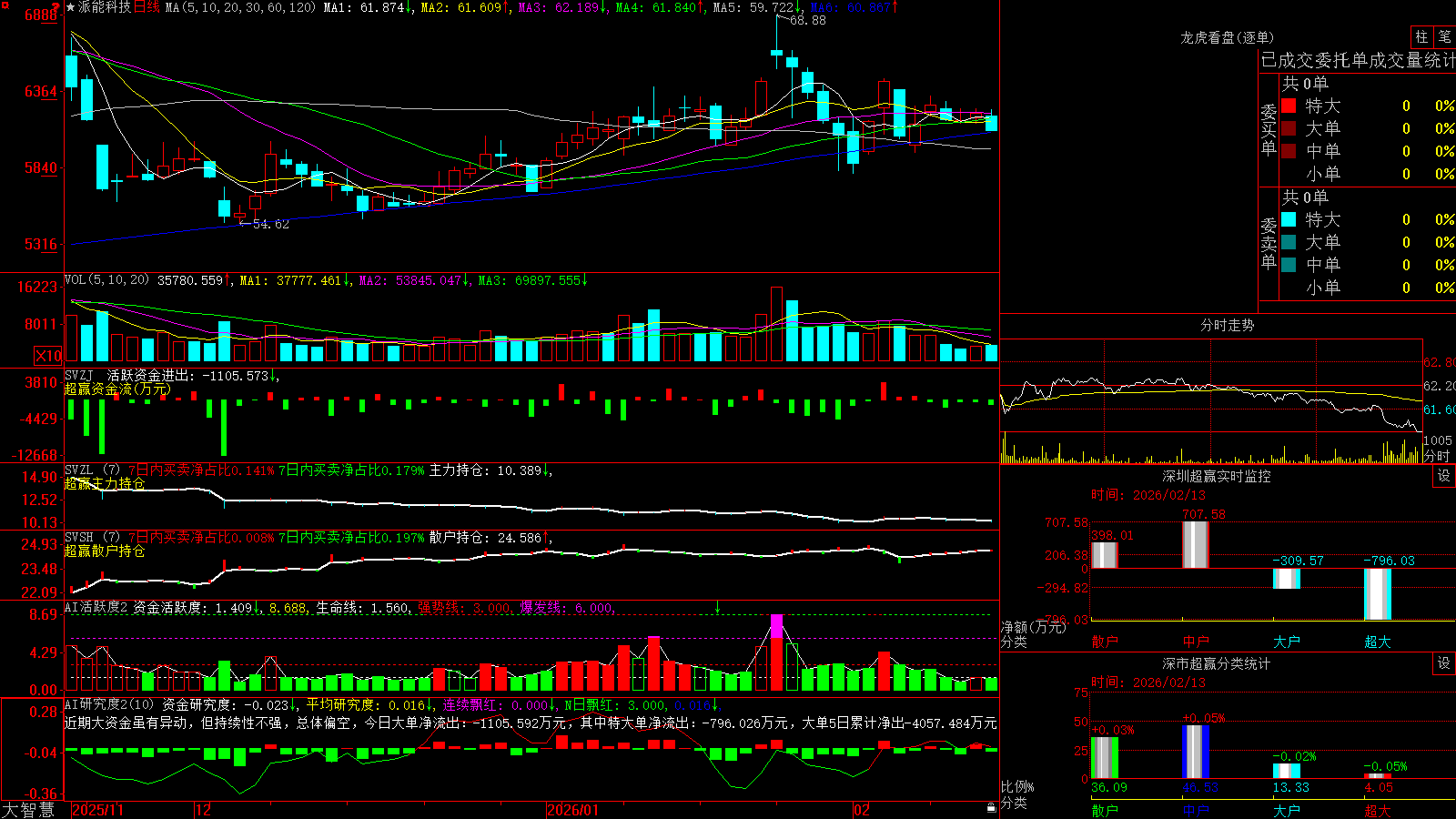1456x819 pixels.
Task: Open 设 settings for 深圳超赢实时监控
Action: coord(1444,476)
